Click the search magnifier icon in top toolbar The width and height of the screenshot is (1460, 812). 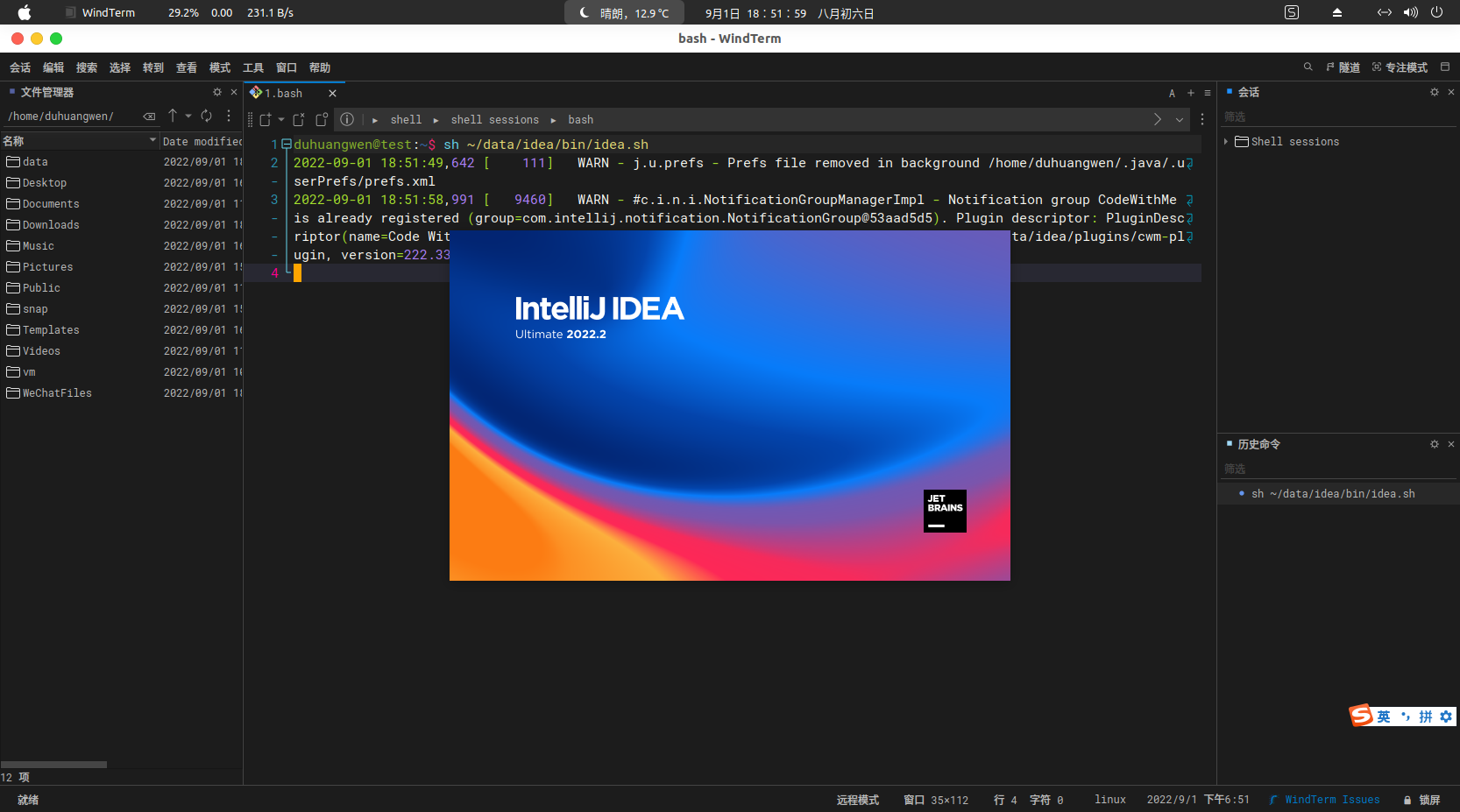1308,67
